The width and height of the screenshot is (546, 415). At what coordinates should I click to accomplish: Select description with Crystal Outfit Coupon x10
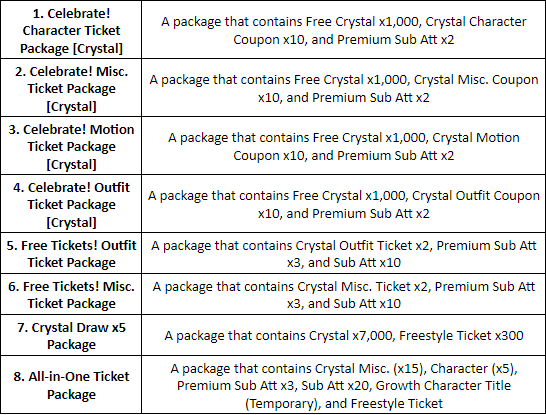coord(344,204)
